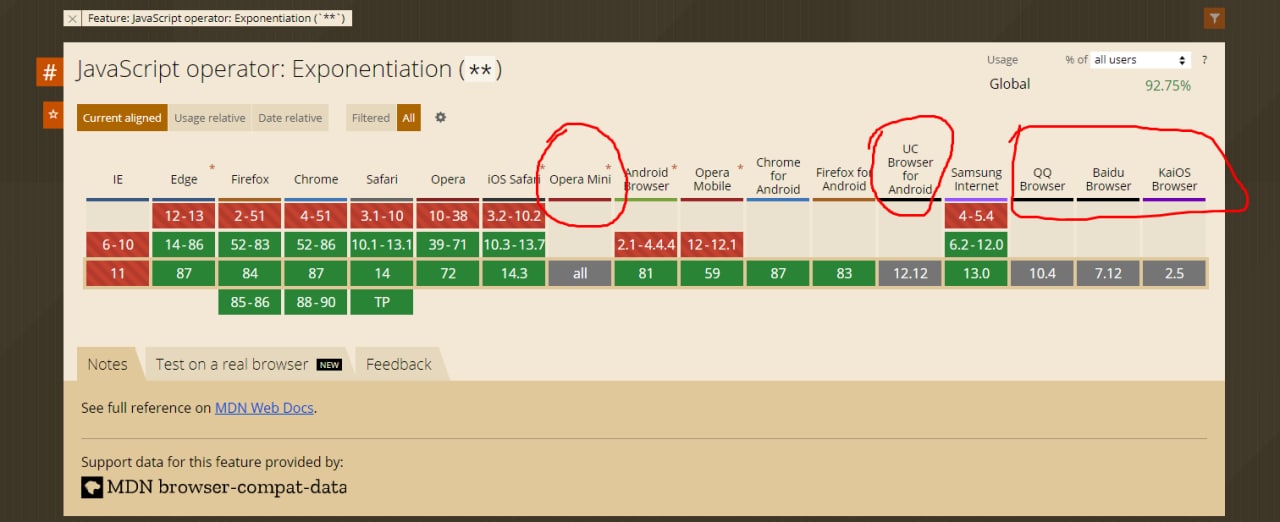Click Android Browser 2.1-4.4.4 cell

(646, 245)
